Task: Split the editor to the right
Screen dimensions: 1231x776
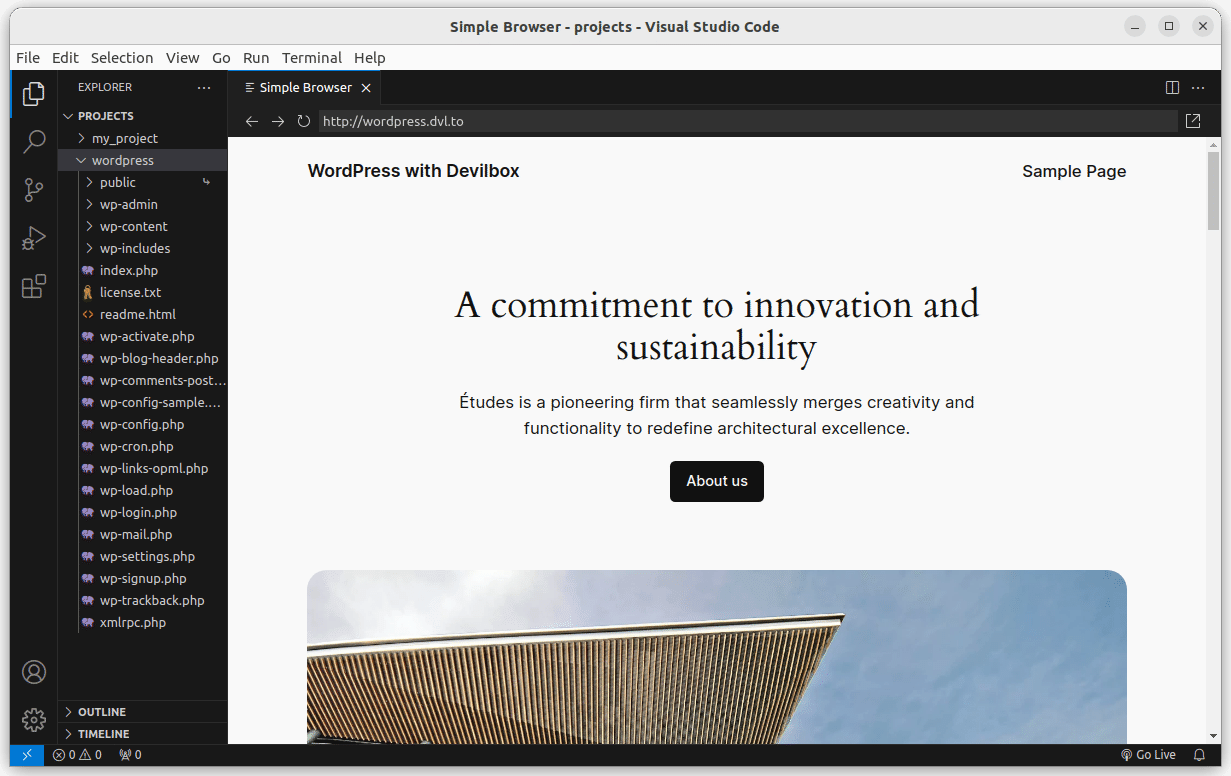Action: coord(1172,88)
